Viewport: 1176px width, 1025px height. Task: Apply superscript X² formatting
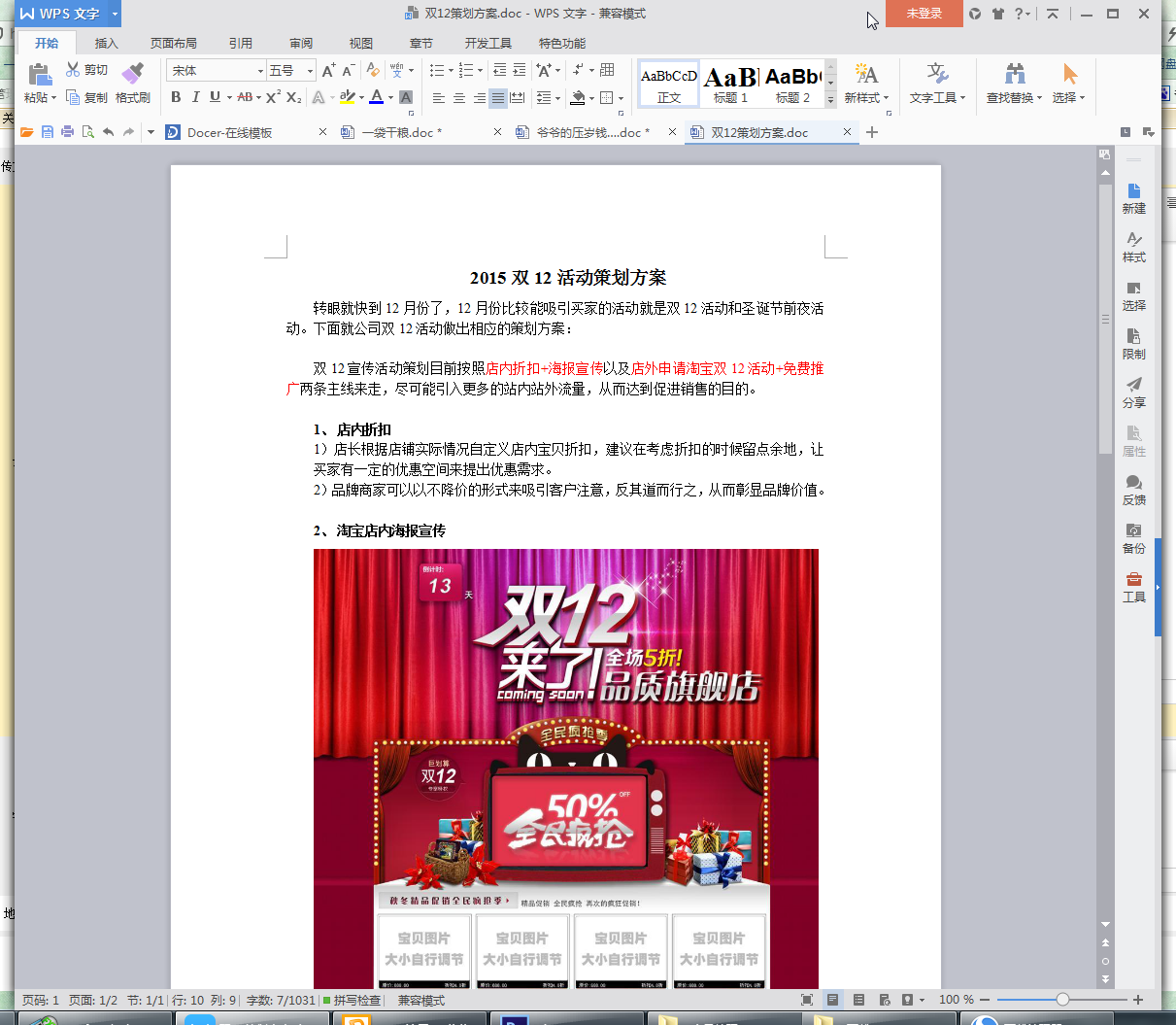coord(273,97)
